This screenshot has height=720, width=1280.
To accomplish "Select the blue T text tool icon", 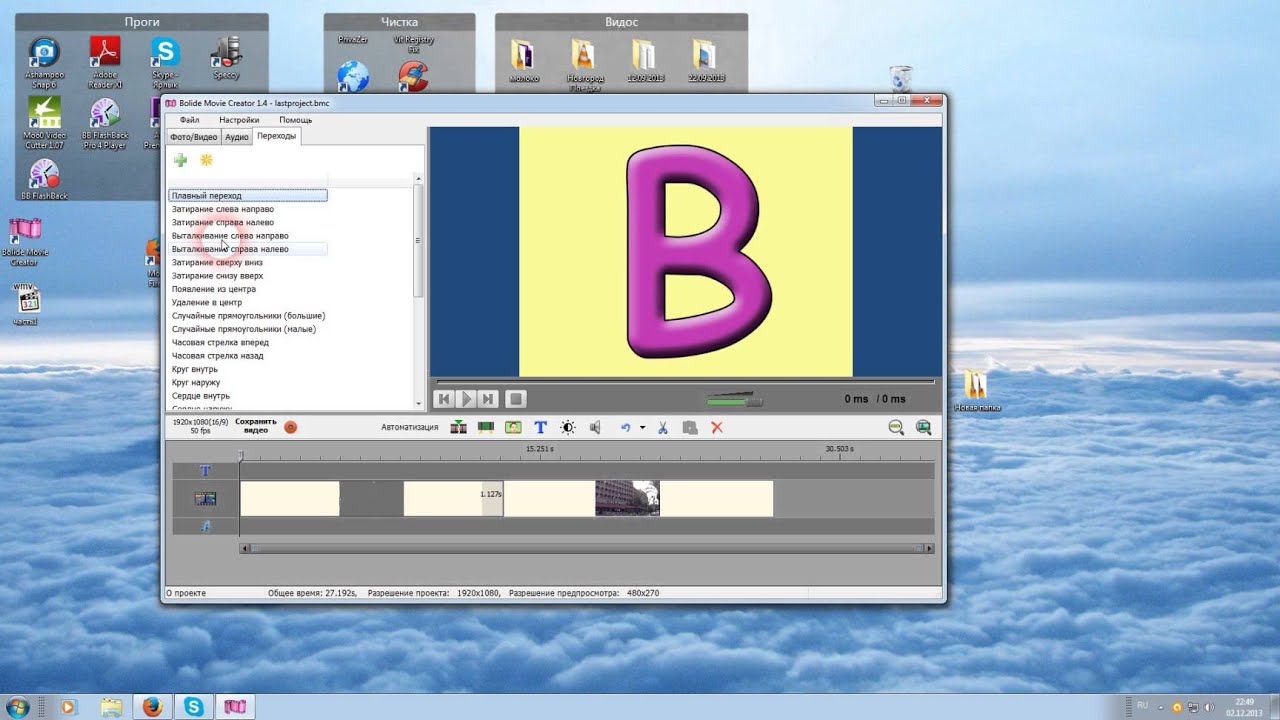I will 540,427.
